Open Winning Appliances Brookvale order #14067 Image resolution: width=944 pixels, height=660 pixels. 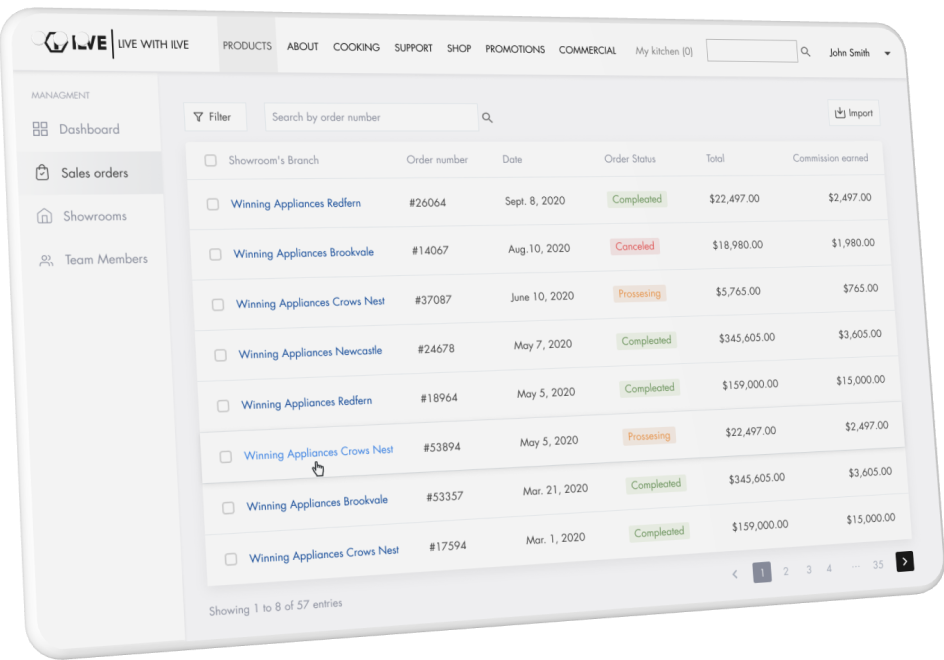[x=303, y=253]
